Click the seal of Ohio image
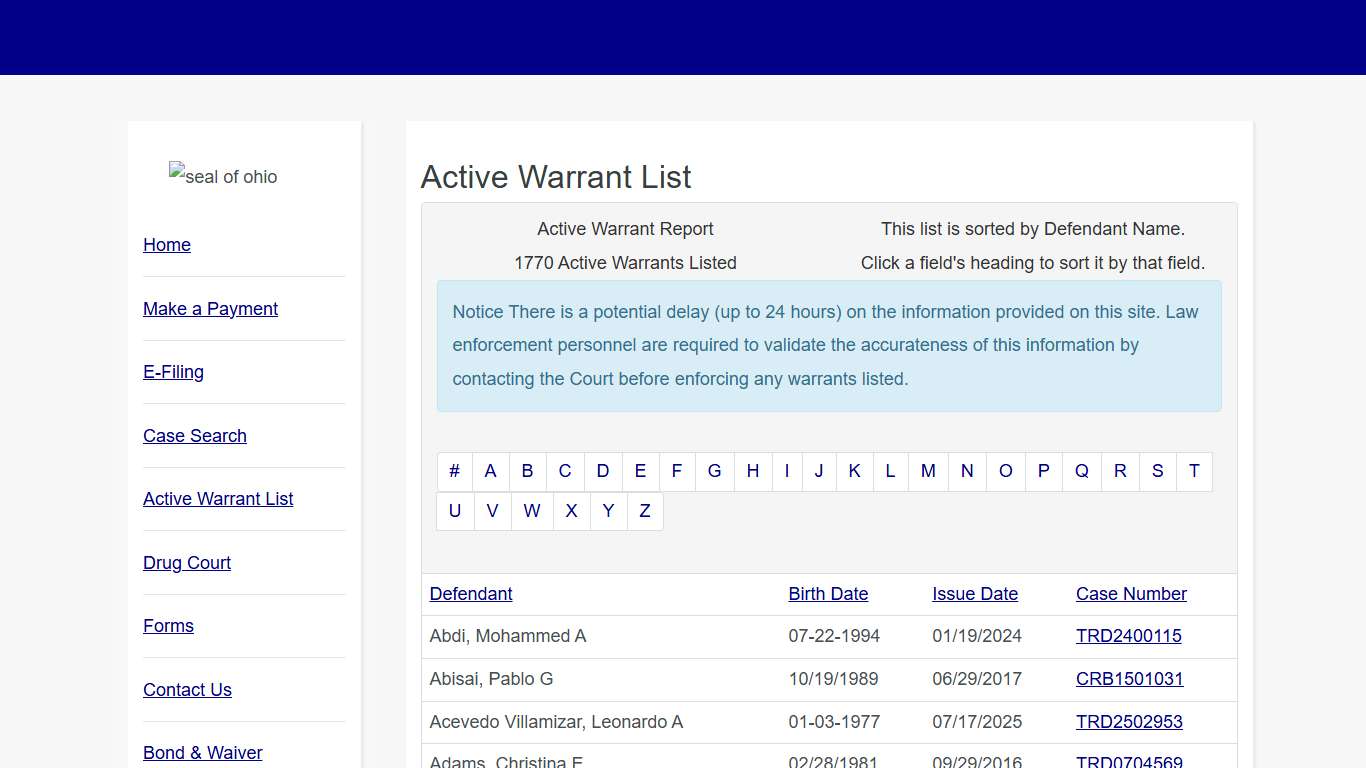The height and width of the screenshot is (768, 1366). pos(223,177)
